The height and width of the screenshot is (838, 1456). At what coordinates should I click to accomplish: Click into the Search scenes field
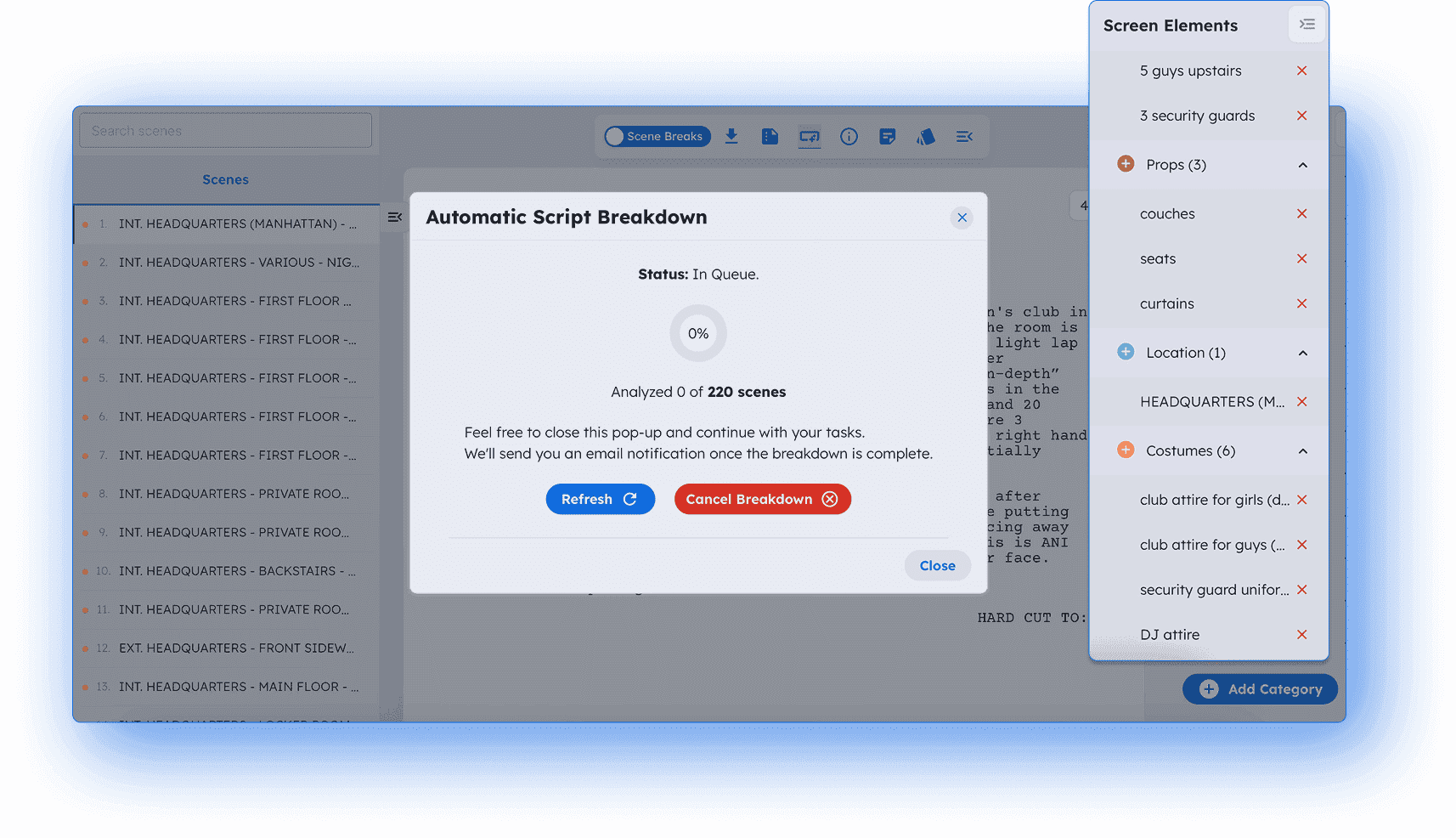(x=225, y=131)
